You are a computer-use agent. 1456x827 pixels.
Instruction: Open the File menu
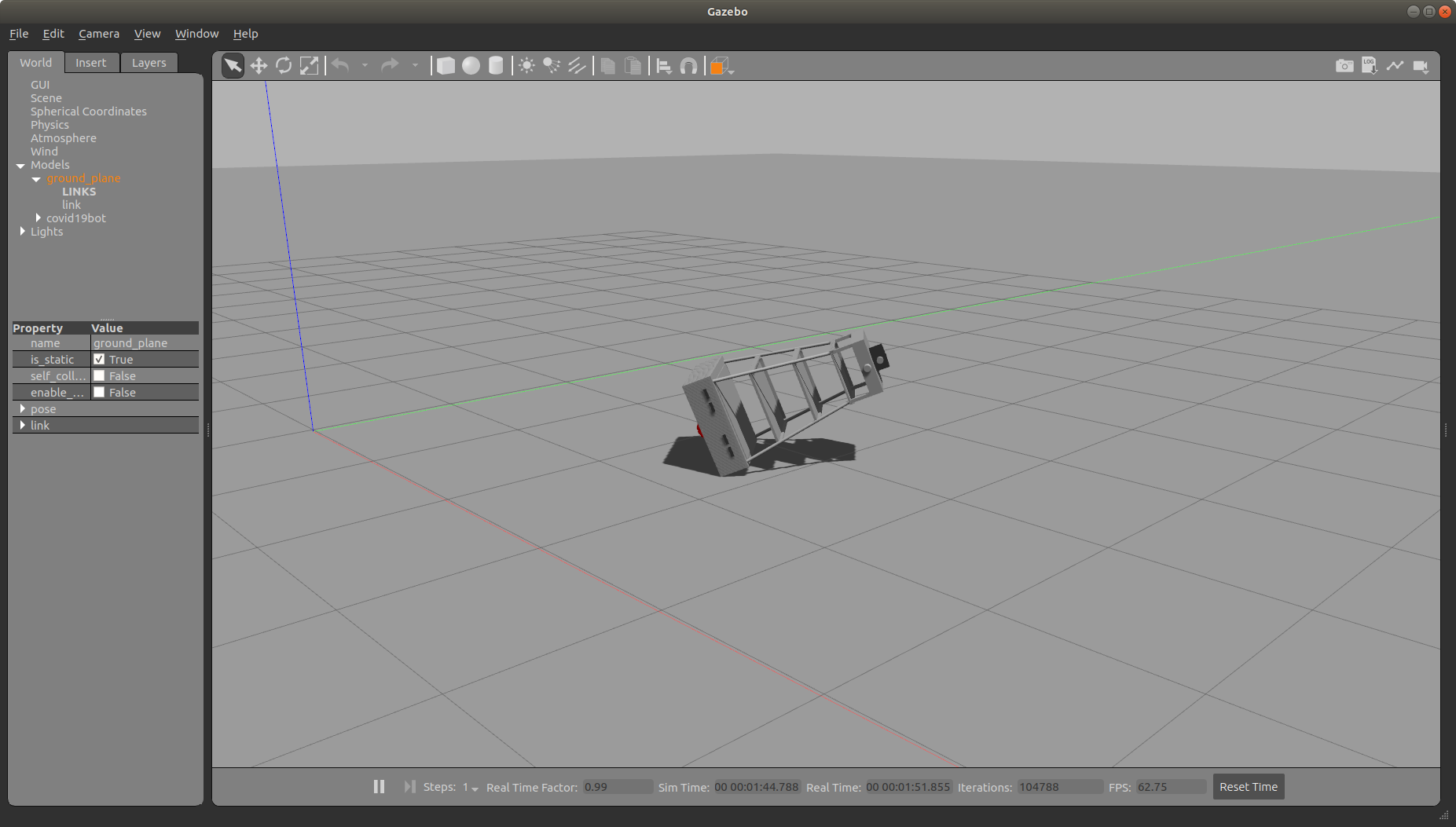pyautogui.click(x=19, y=34)
